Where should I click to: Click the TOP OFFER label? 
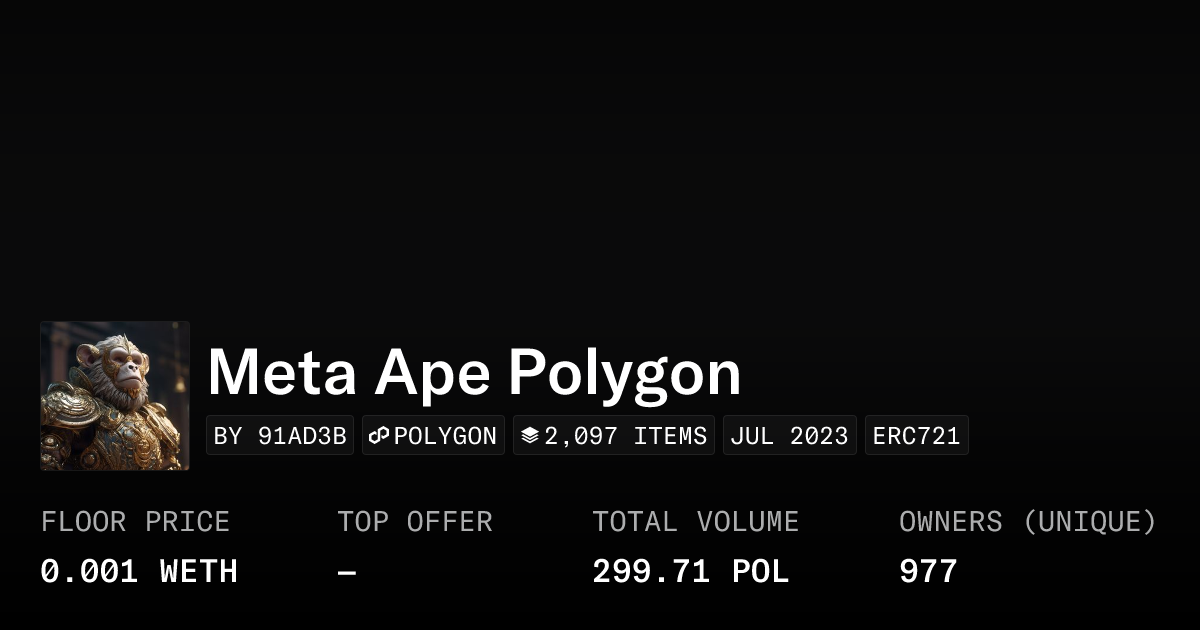click(x=414, y=522)
